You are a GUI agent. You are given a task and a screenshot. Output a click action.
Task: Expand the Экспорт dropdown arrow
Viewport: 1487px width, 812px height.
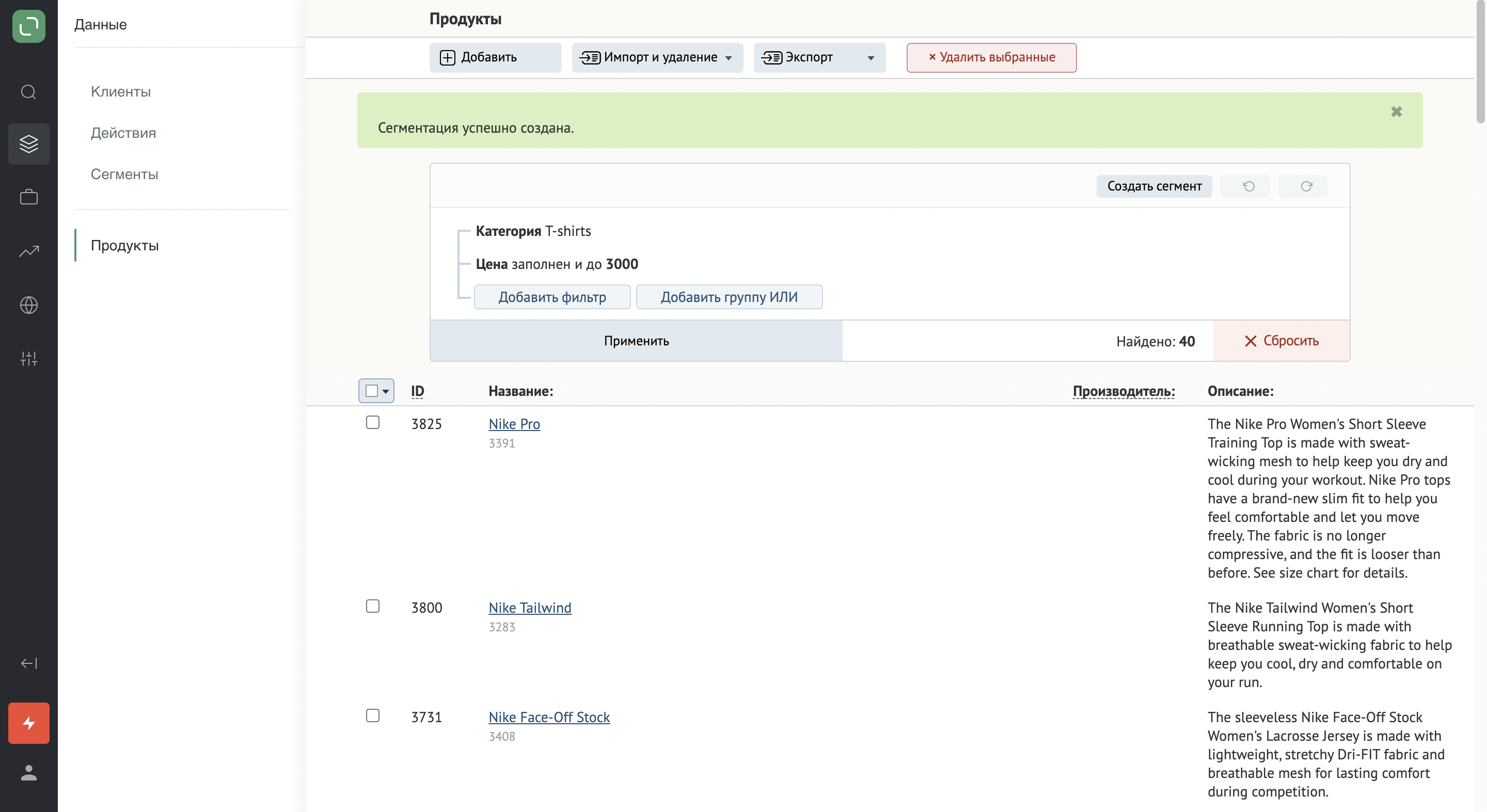(x=871, y=58)
